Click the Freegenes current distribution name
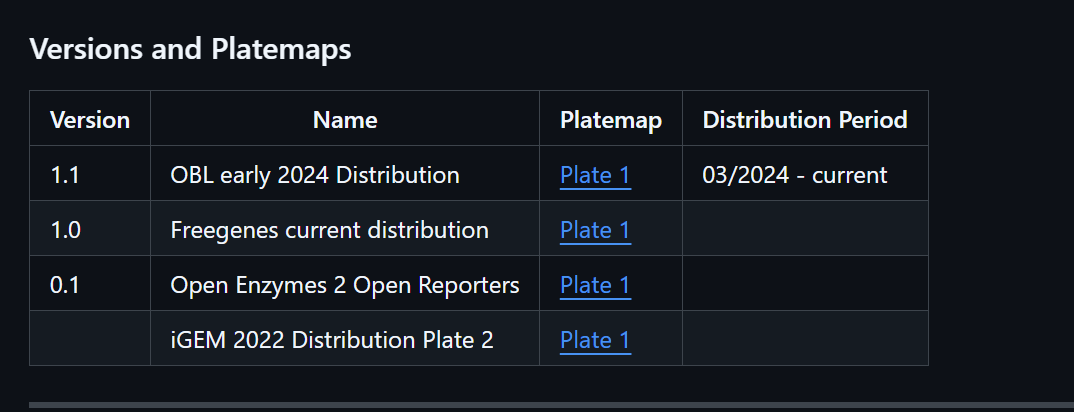The height and width of the screenshot is (412, 1074). 329,230
